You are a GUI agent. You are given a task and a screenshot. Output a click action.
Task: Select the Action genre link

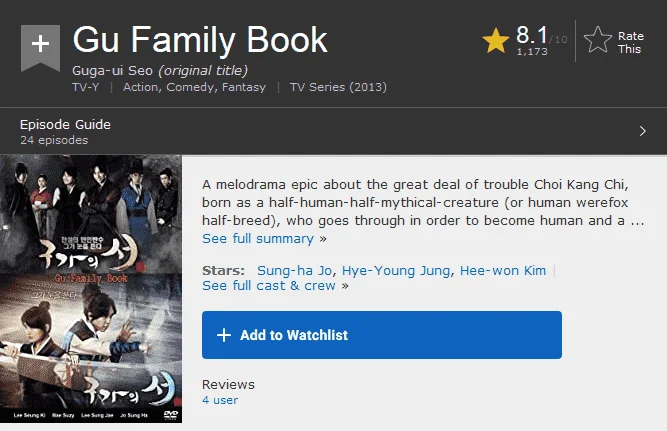tap(141, 87)
